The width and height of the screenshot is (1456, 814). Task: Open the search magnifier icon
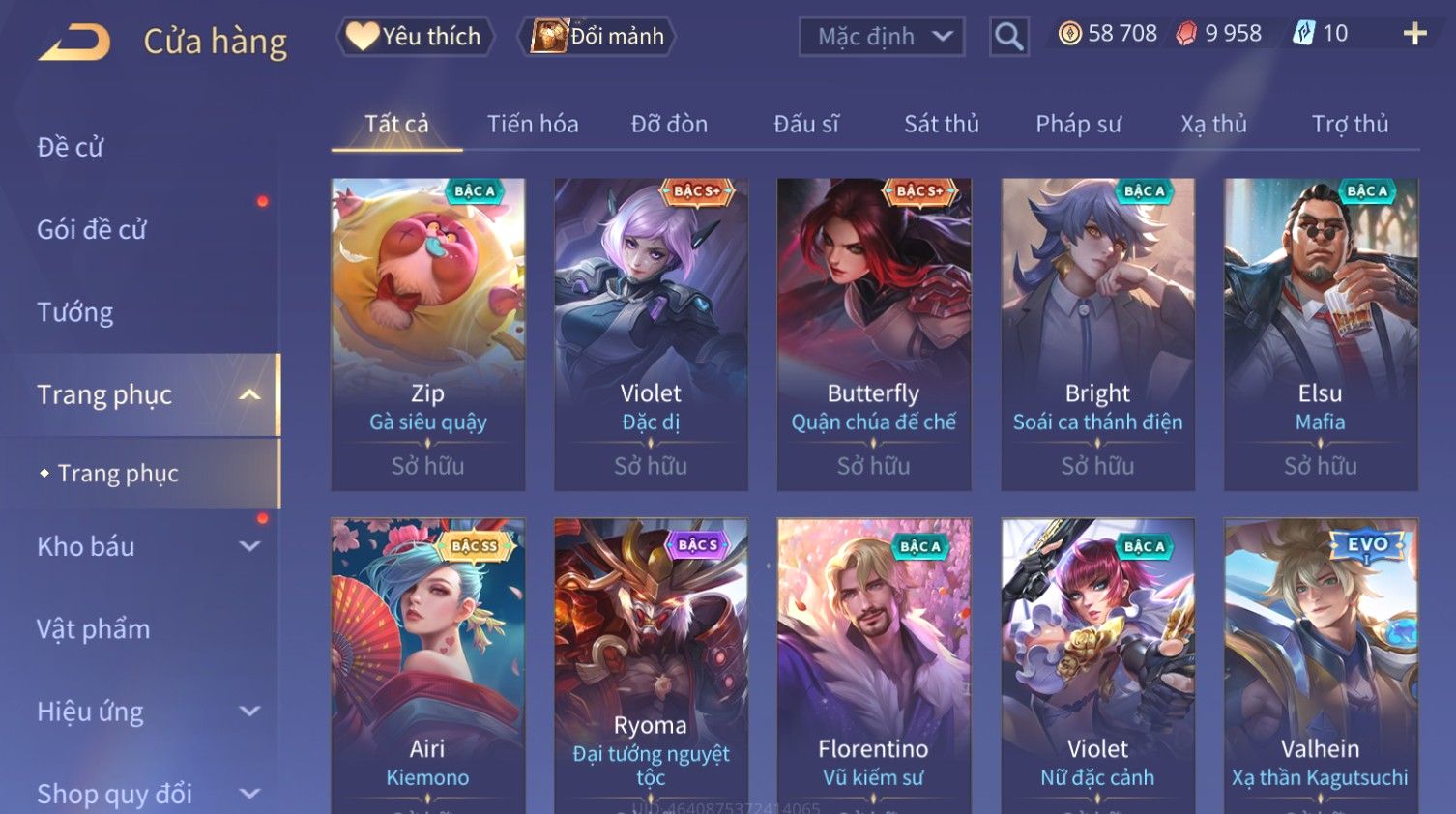pyautogui.click(x=1008, y=37)
